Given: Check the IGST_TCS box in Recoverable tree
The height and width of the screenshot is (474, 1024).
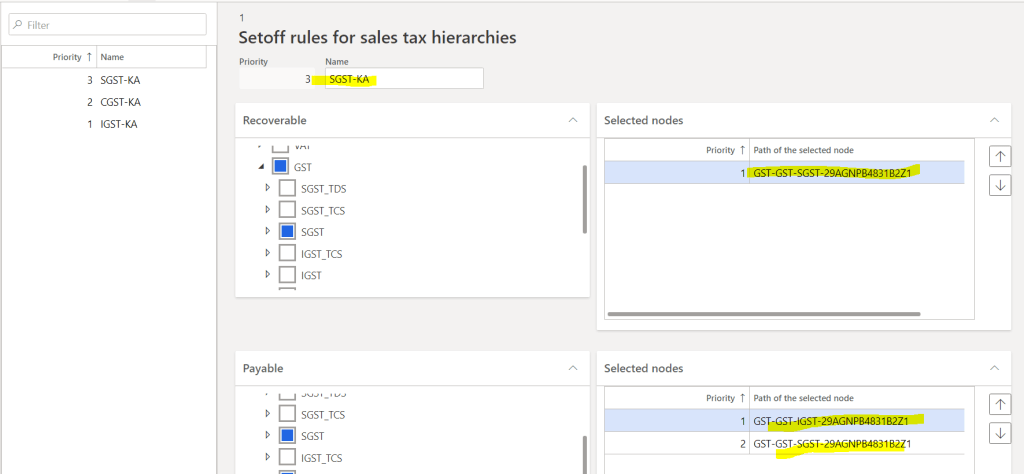Looking at the screenshot, I should [x=287, y=253].
